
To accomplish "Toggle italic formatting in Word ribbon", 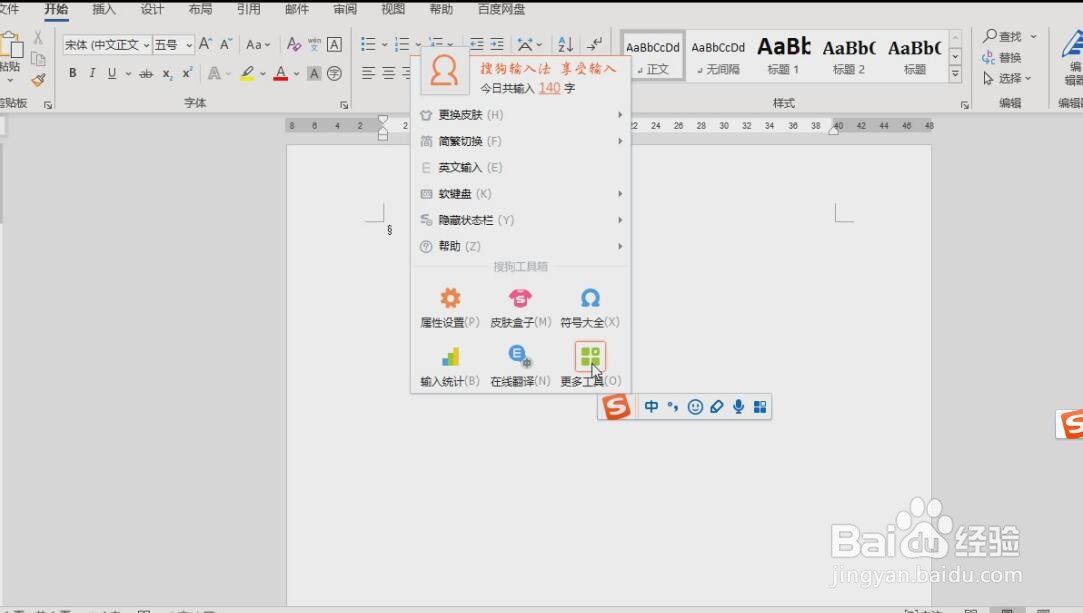I will tap(92, 73).
